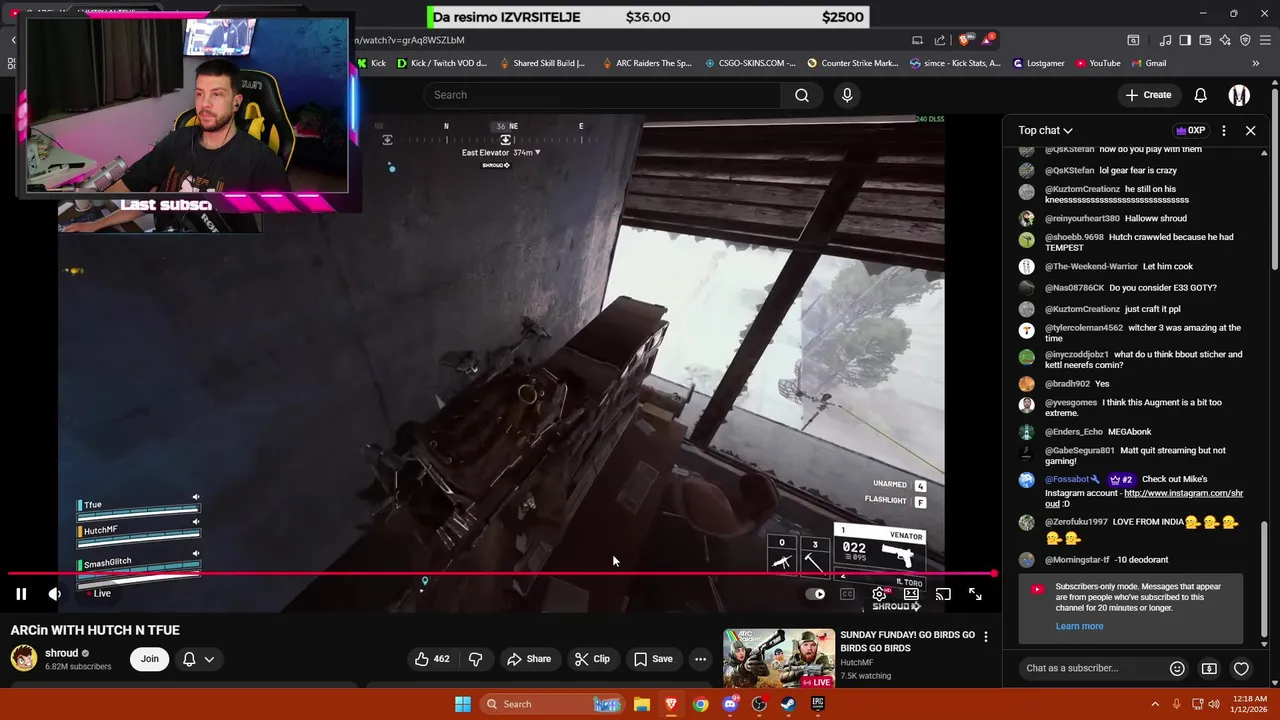The image size is (1280, 720).
Task: Open the Lostgamer bookmark
Action: point(1038,63)
